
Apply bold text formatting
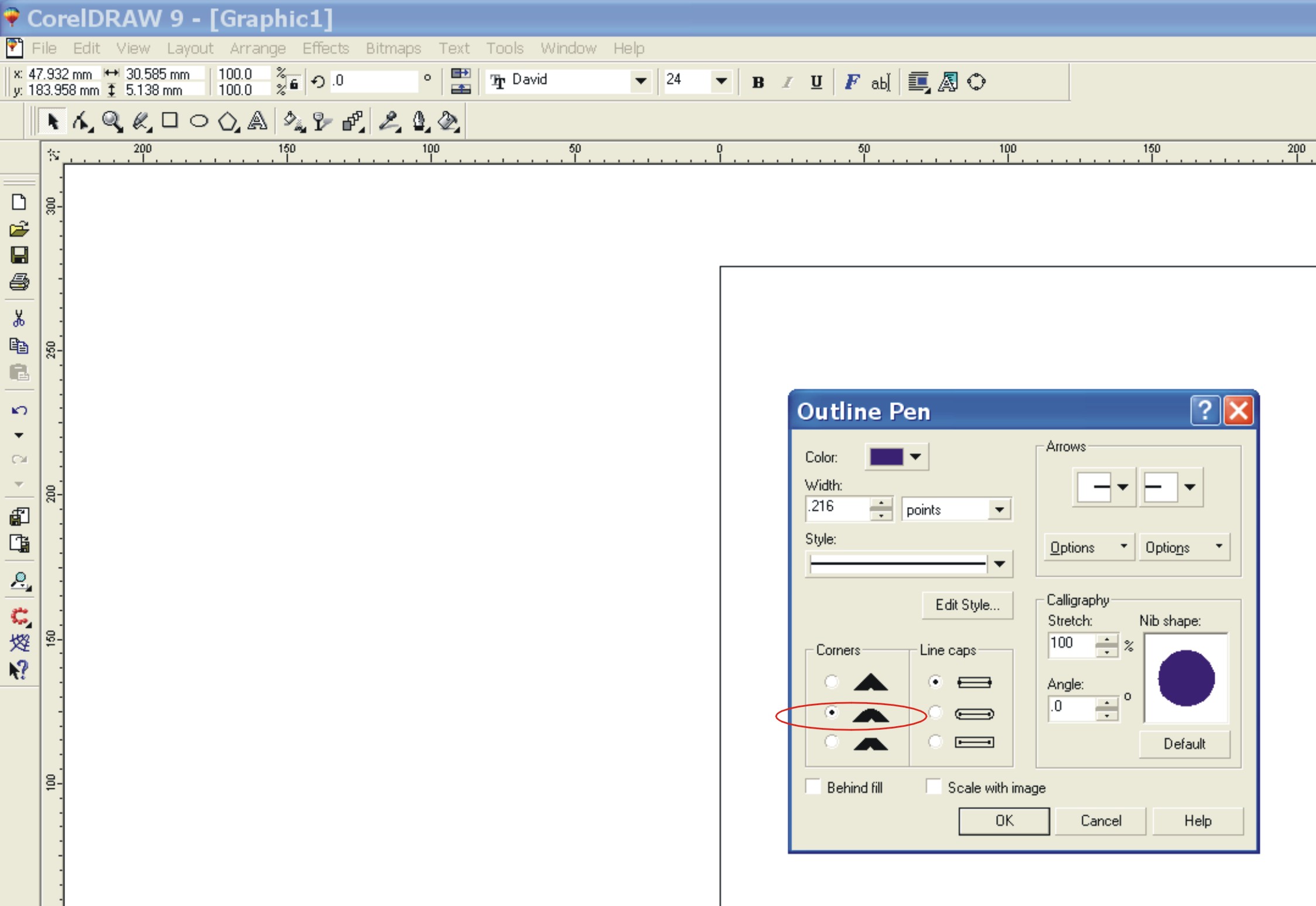[758, 83]
